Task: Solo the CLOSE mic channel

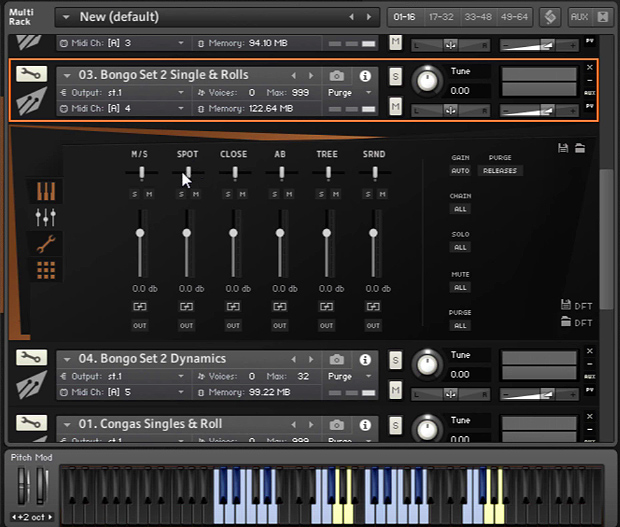Action: point(228,194)
